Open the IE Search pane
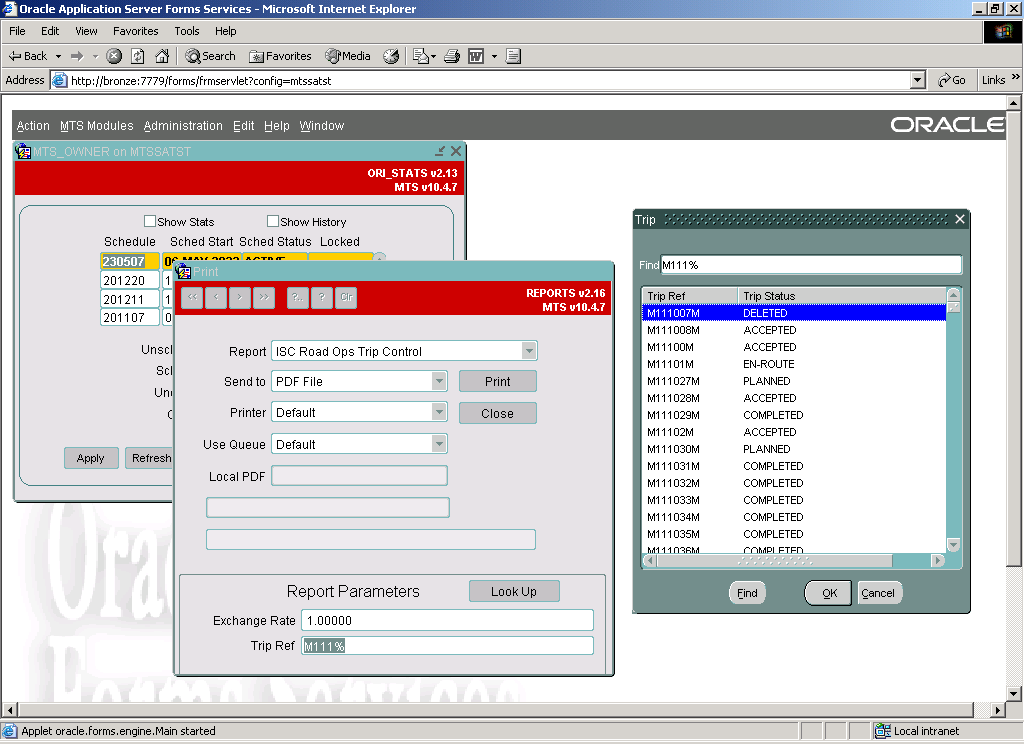 tap(210, 56)
